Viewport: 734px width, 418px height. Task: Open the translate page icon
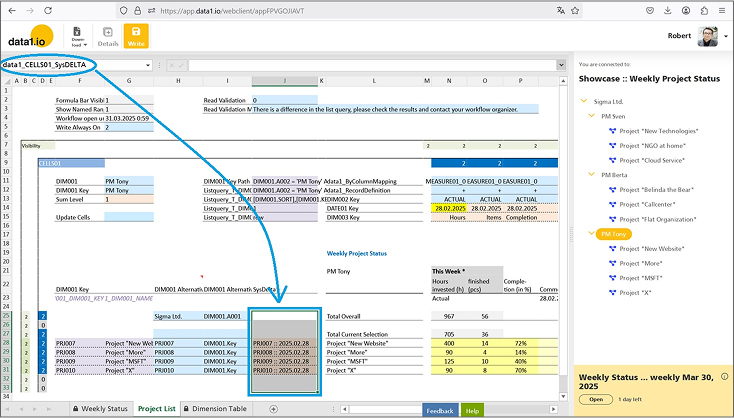pyautogui.click(x=560, y=10)
